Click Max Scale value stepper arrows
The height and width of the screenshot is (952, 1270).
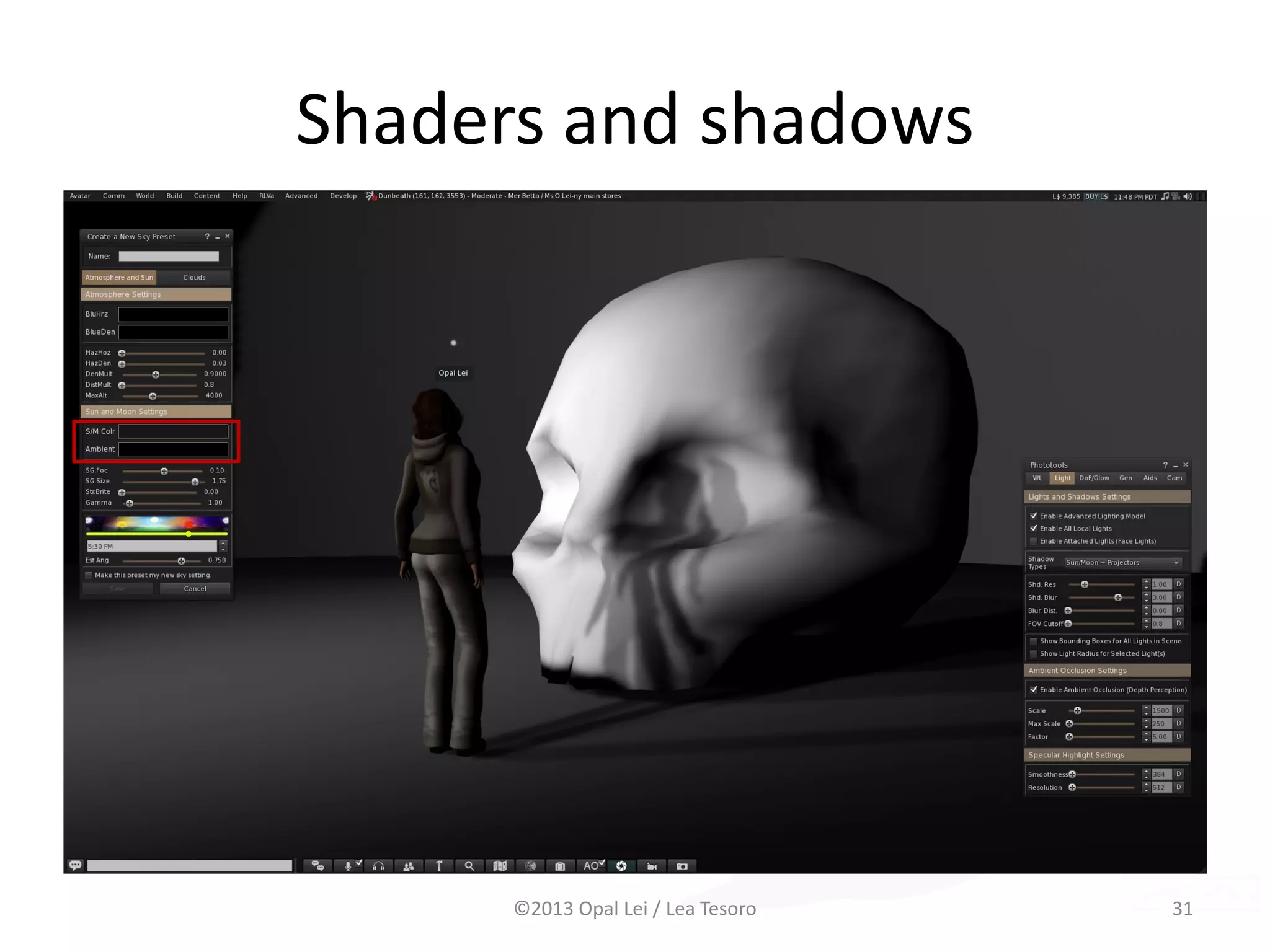pyautogui.click(x=1146, y=723)
